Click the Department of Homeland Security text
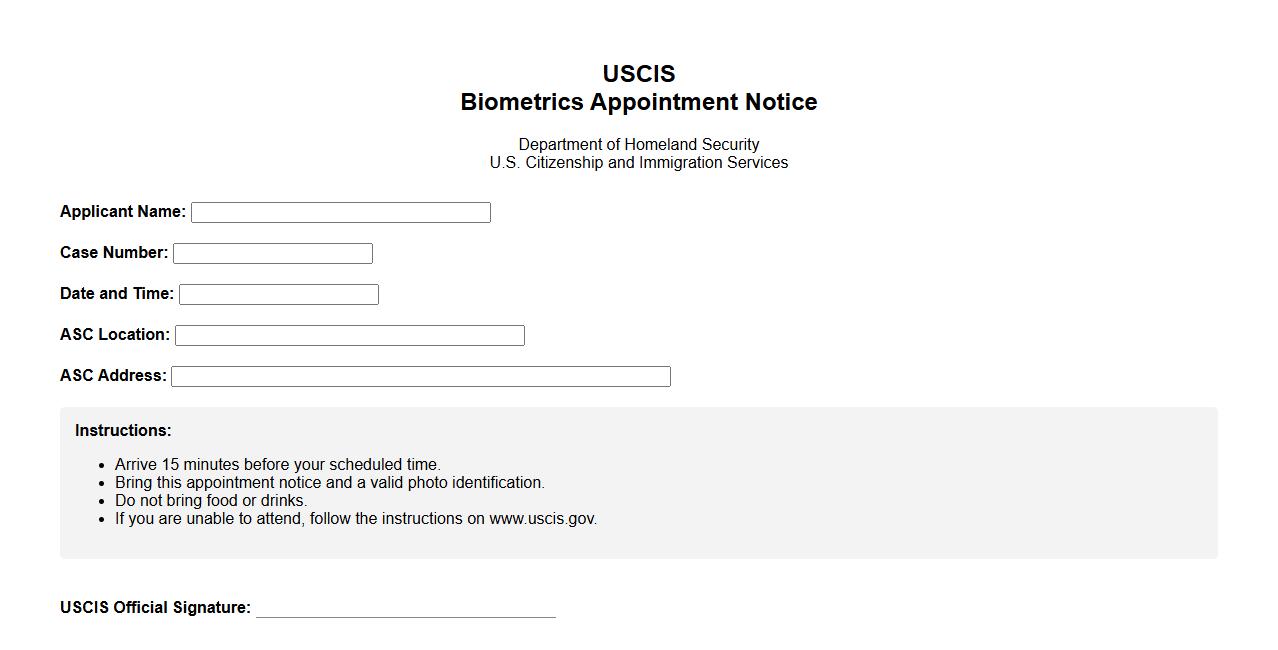Image resolution: width=1278 pixels, height=650 pixels. [x=638, y=145]
